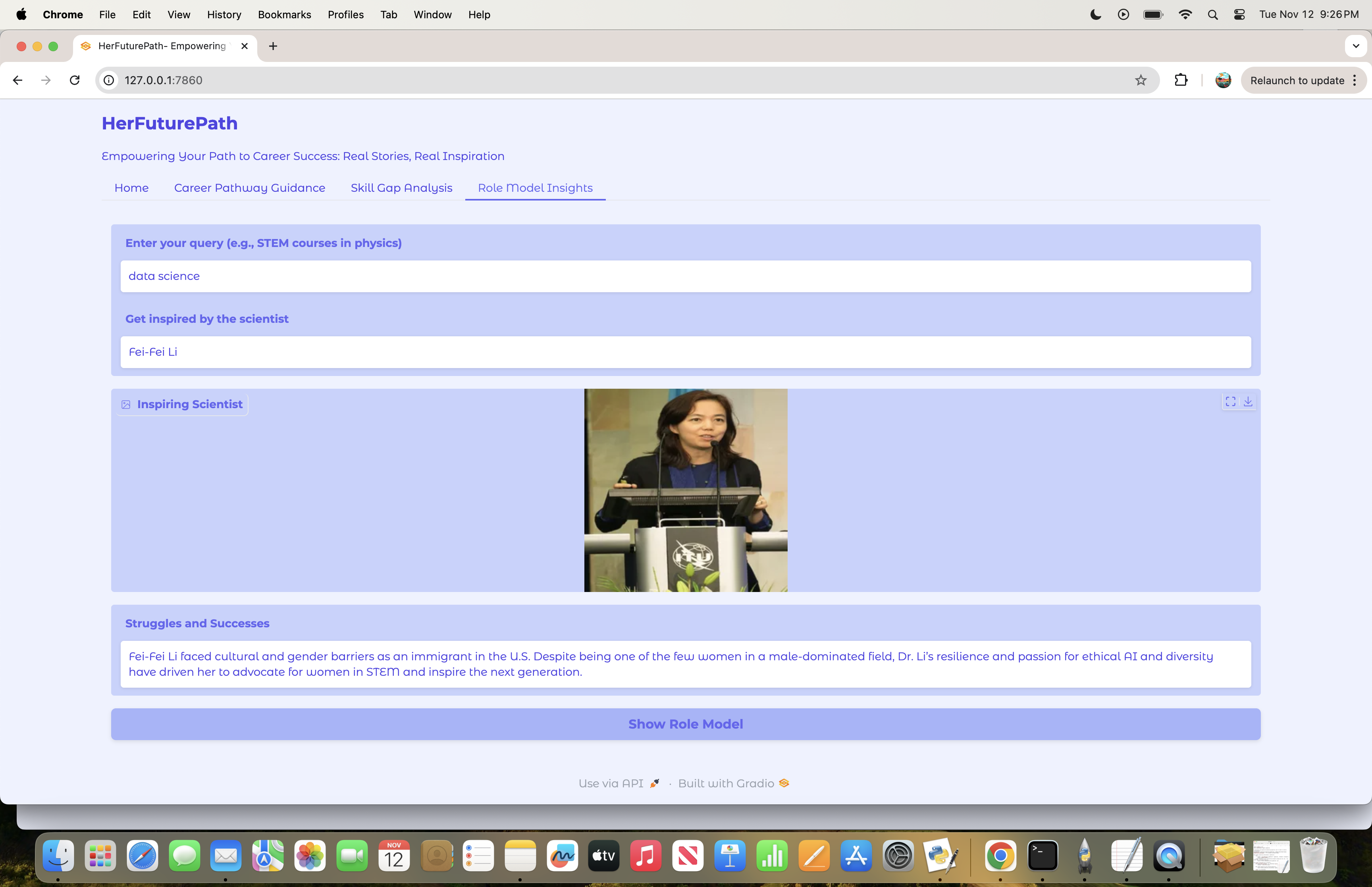The image size is (1372, 887).
Task: Click the fullscreen icon on the scientist image
Action: point(1230,401)
